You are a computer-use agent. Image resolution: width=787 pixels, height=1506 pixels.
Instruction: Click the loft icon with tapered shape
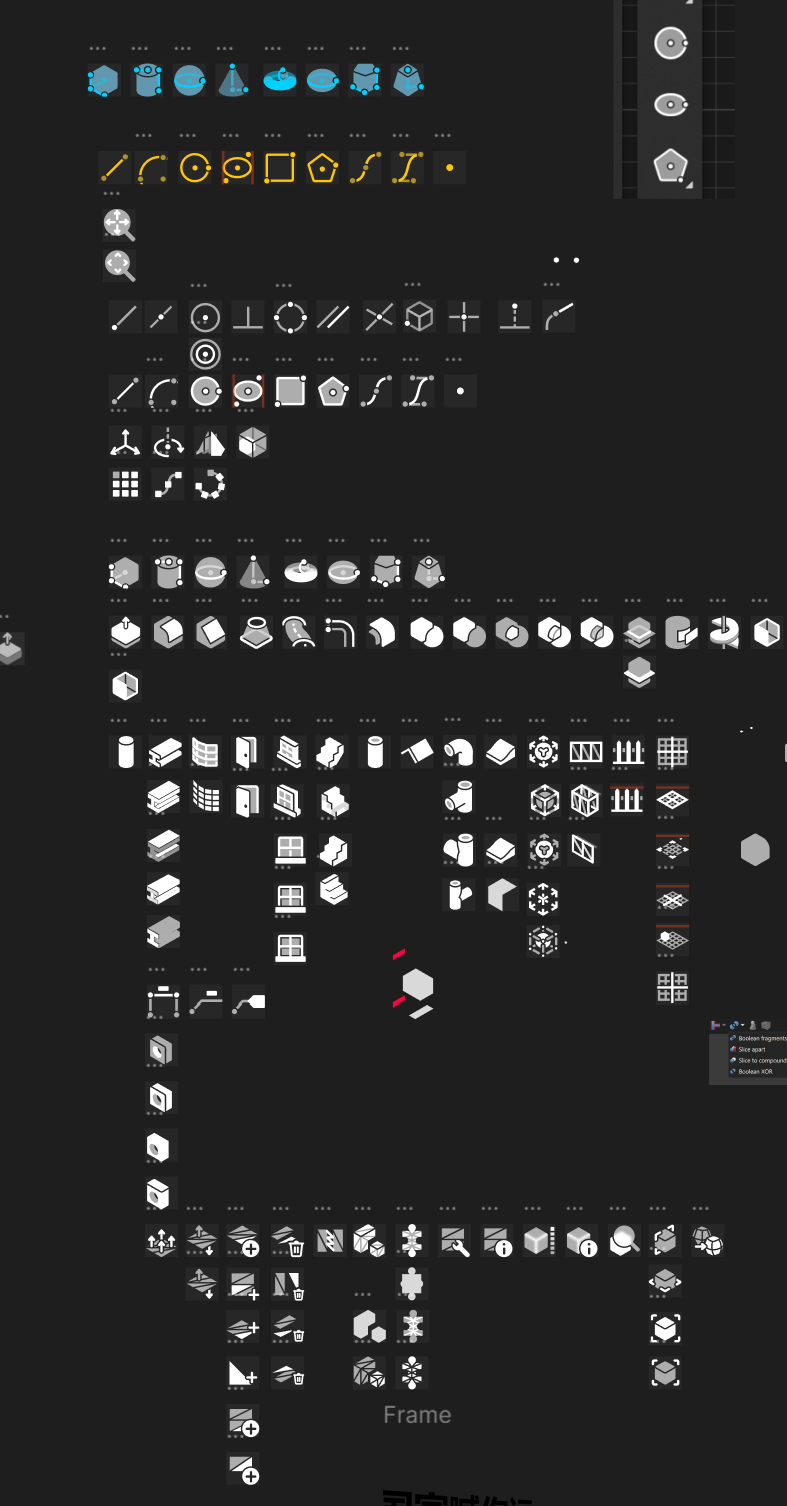pyautogui.click(x=257, y=632)
